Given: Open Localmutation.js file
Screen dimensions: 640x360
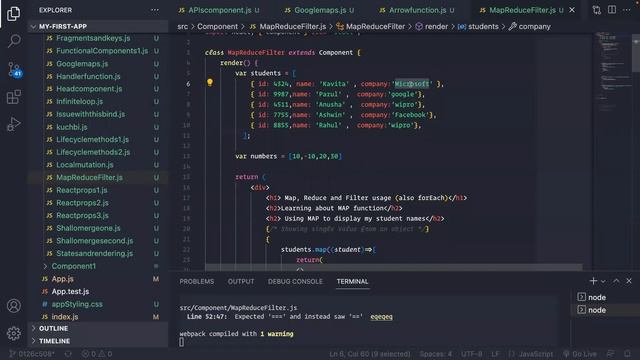Looking at the screenshot, I should pos(85,165).
